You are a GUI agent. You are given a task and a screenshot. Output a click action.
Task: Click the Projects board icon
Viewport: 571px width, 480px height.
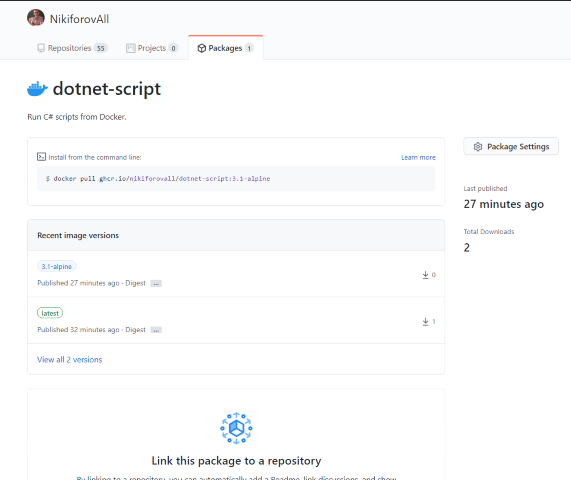pos(130,48)
